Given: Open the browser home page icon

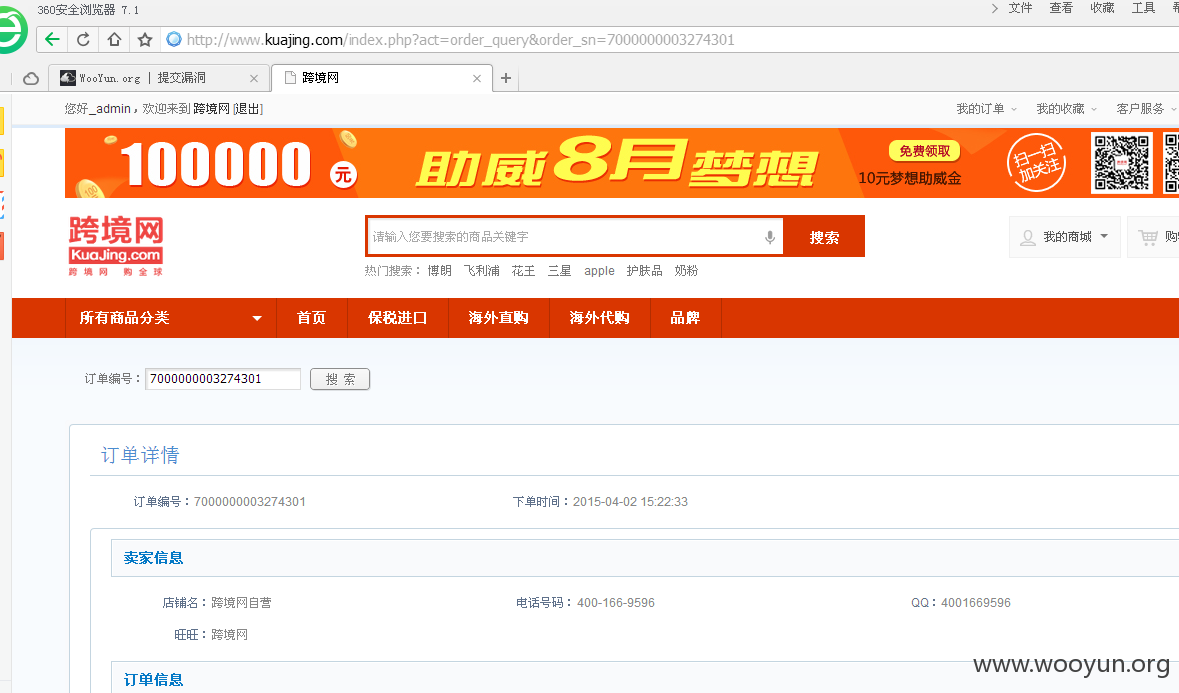Looking at the screenshot, I should (x=114, y=40).
